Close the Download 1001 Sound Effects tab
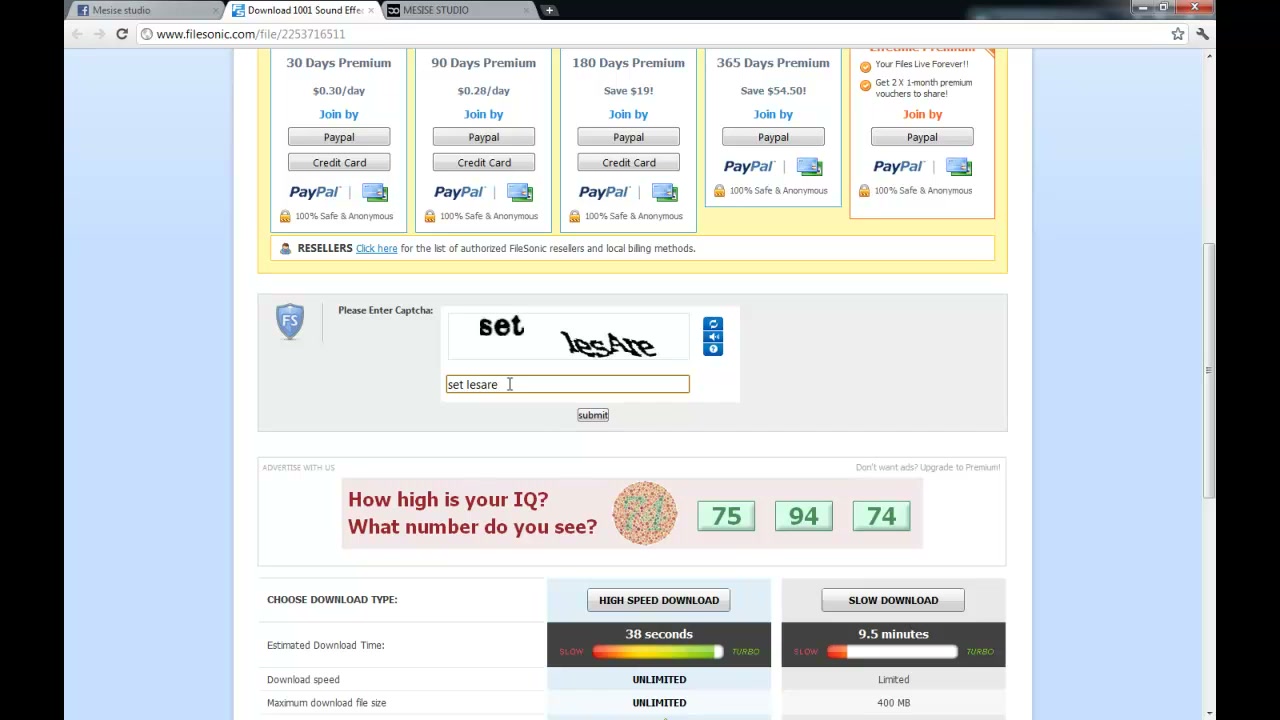Image resolution: width=1280 pixels, height=720 pixels. (x=371, y=10)
